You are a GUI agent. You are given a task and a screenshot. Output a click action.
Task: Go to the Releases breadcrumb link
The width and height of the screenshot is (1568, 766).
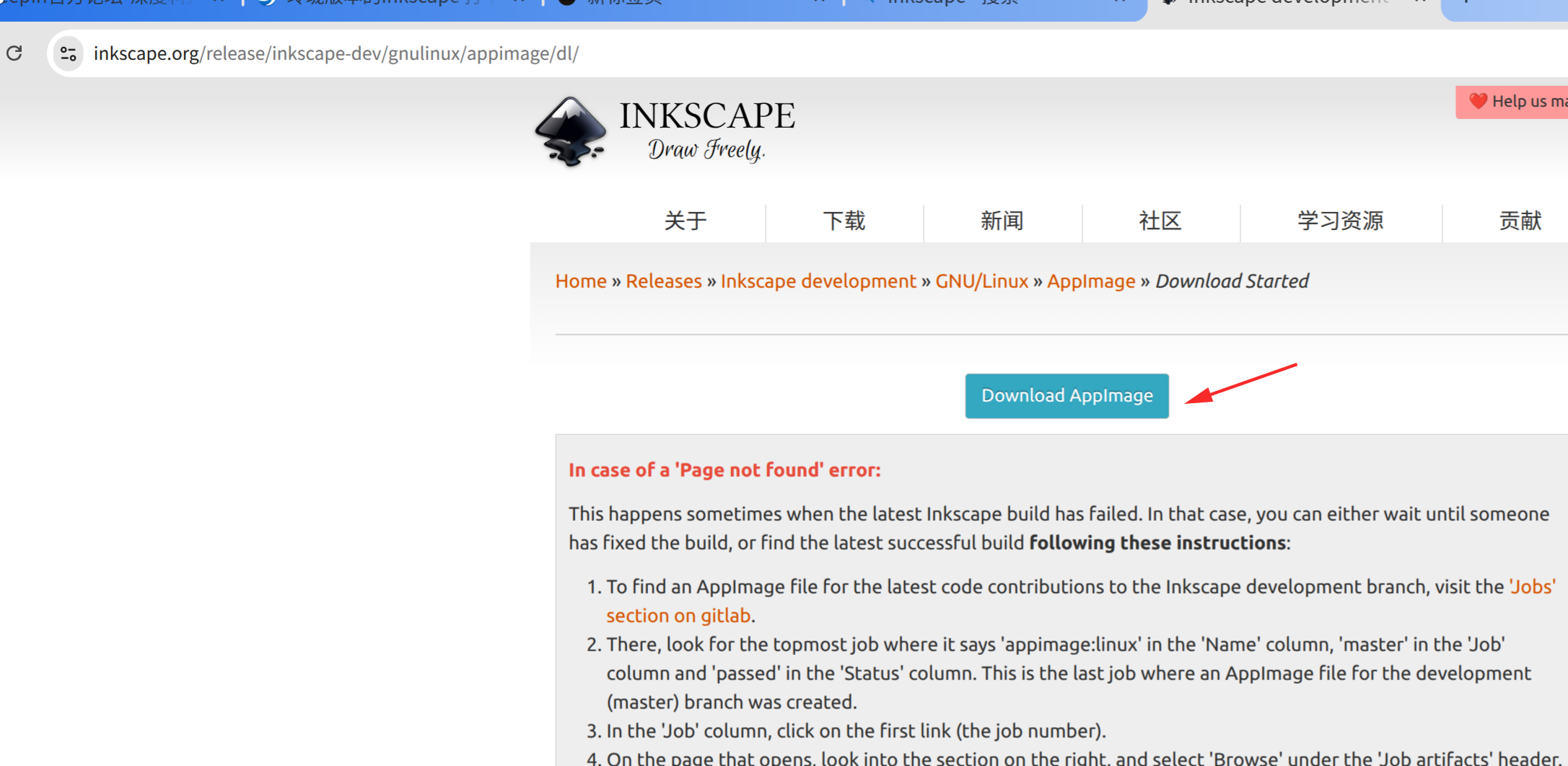[x=664, y=281]
